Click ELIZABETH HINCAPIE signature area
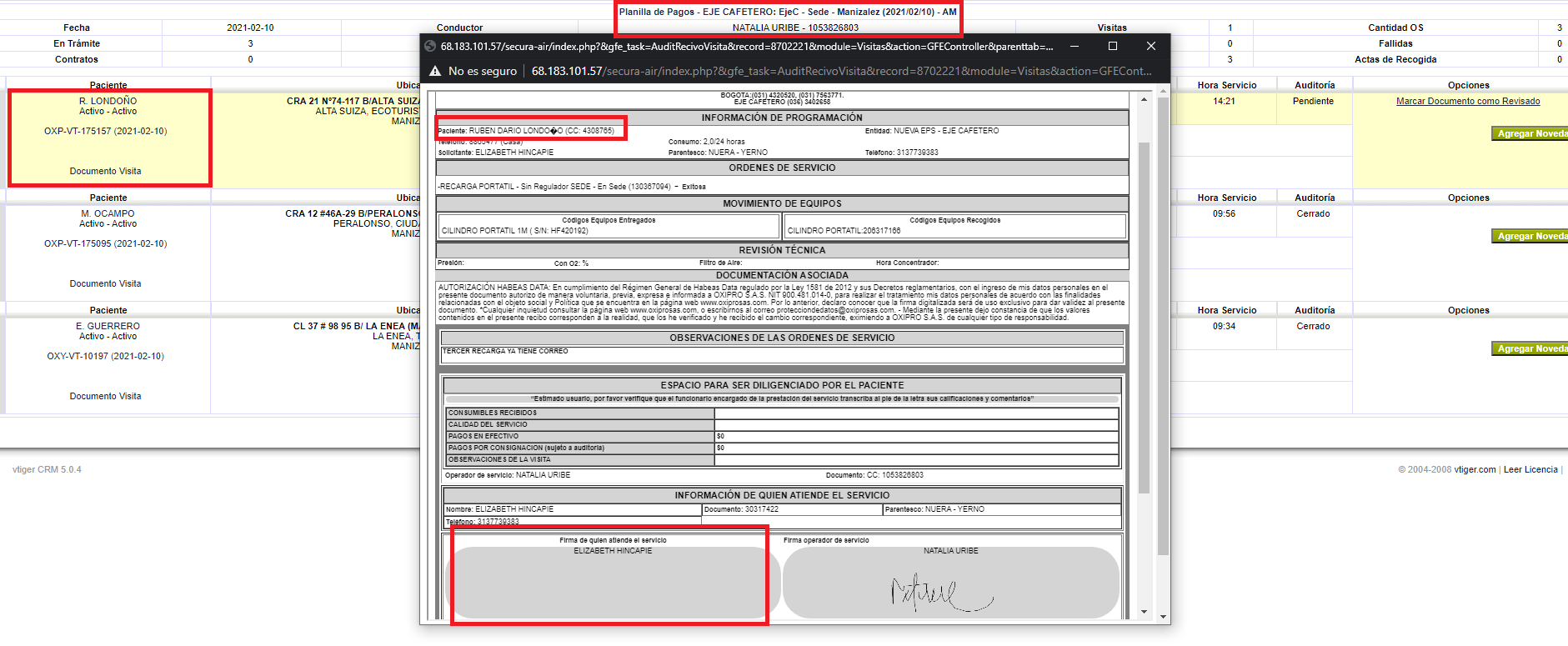The image size is (1568, 646). (613, 582)
